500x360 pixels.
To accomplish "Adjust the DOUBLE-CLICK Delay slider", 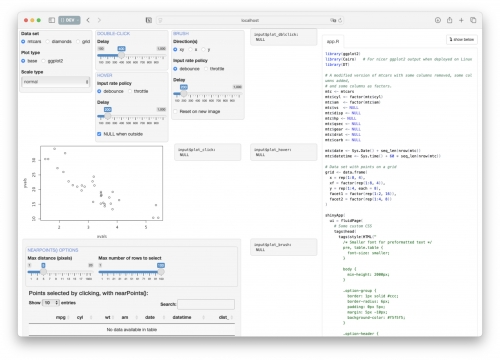I will (x=122, y=56).
